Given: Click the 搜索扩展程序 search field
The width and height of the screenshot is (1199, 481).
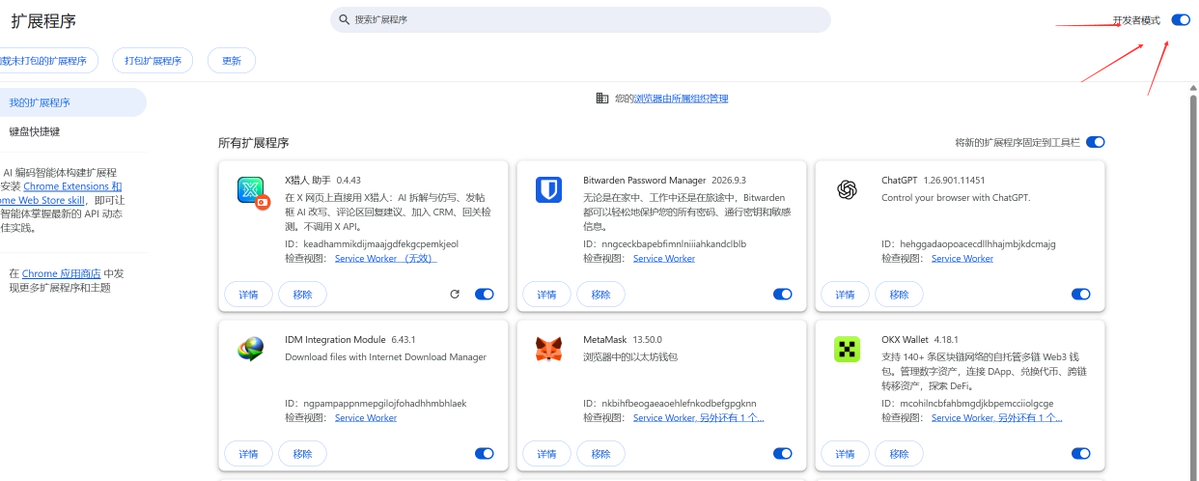Looking at the screenshot, I should [x=580, y=20].
